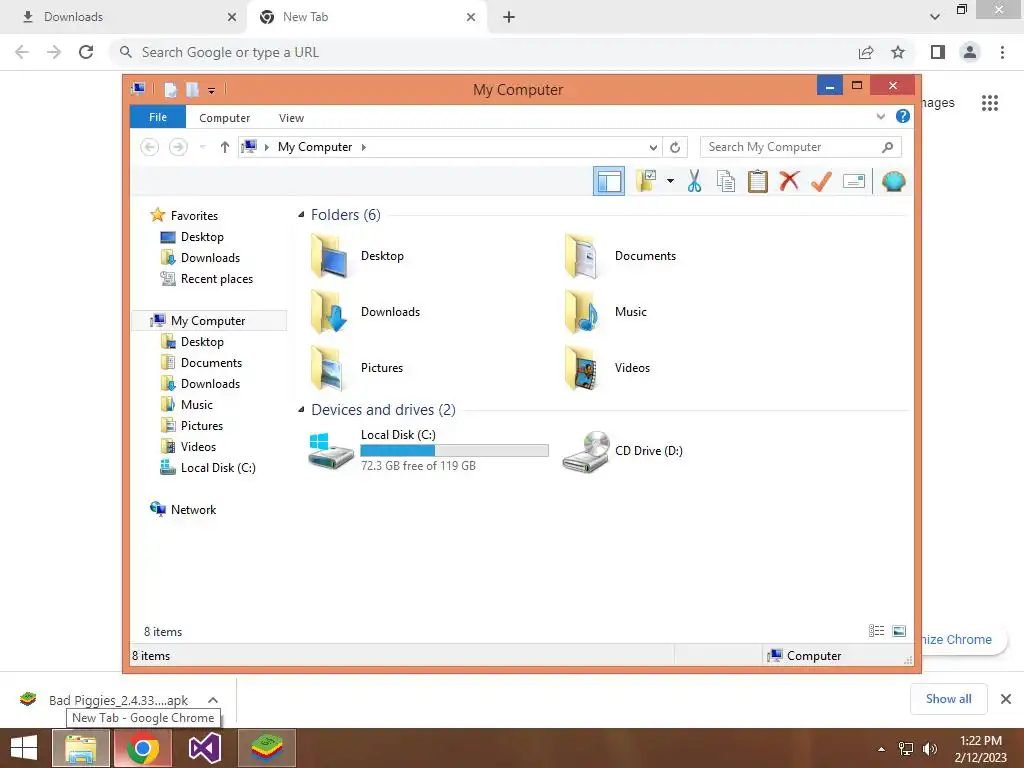Open the folder options toolbar icon
The image size is (1024, 768).
646,181
